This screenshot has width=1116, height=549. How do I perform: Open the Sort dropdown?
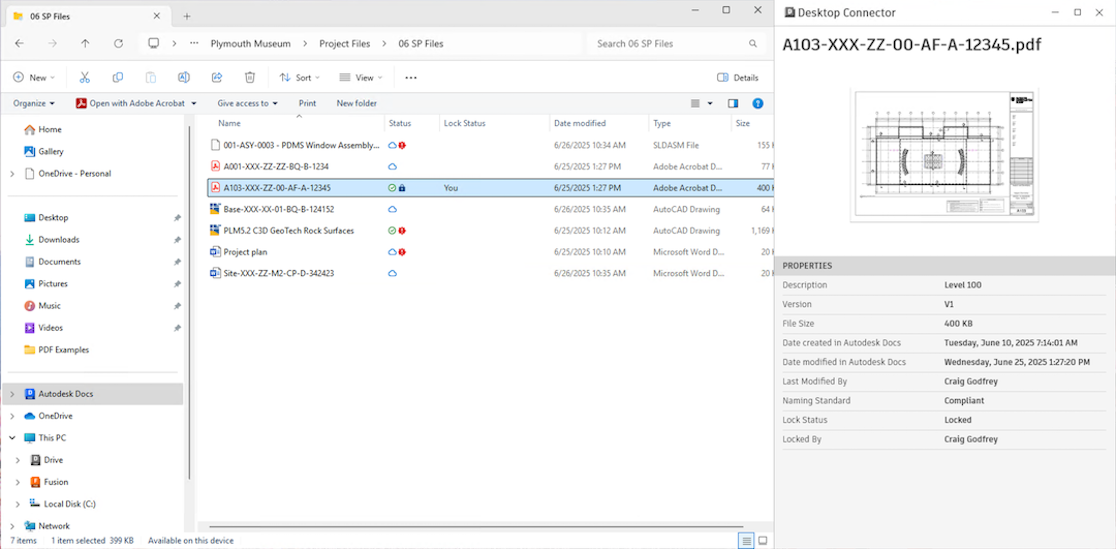pyautogui.click(x=299, y=78)
